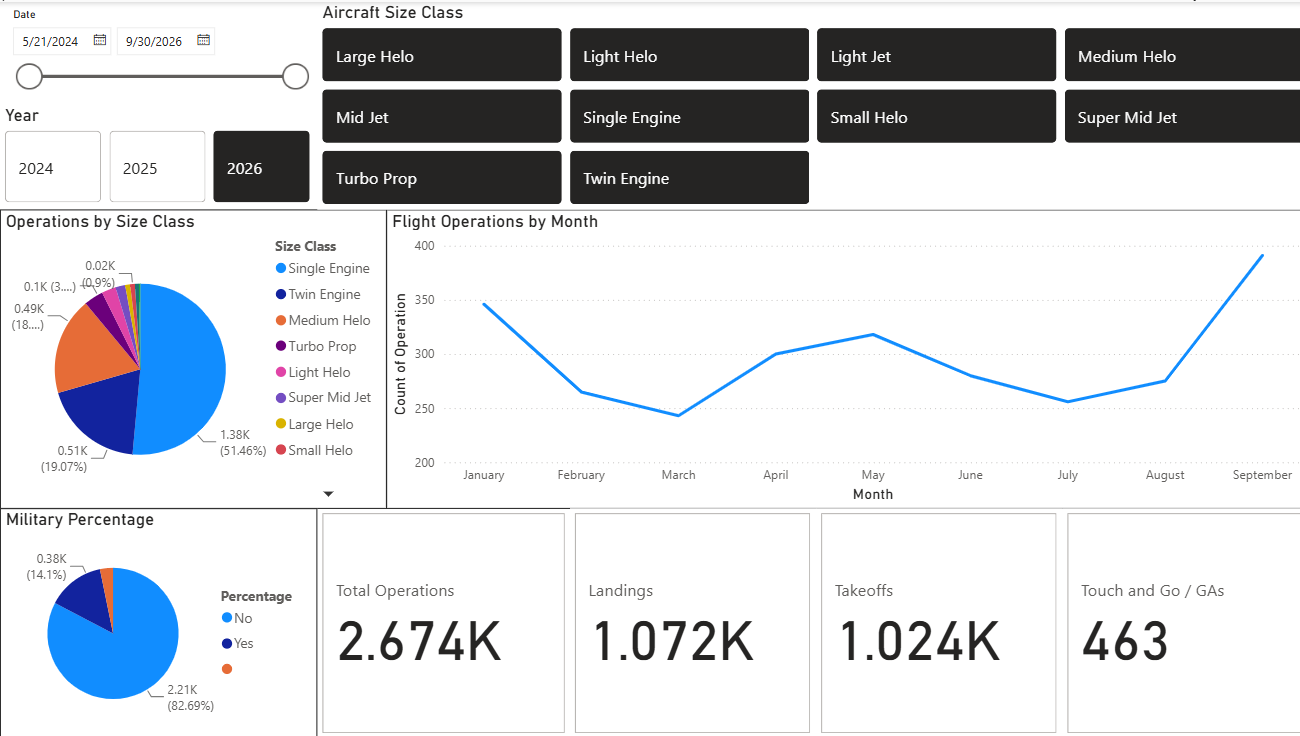Image resolution: width=1300 pixels, height=736 pixels.
Task: Select year 2024 in the Year slicer
Action: [x=53, y=167]
